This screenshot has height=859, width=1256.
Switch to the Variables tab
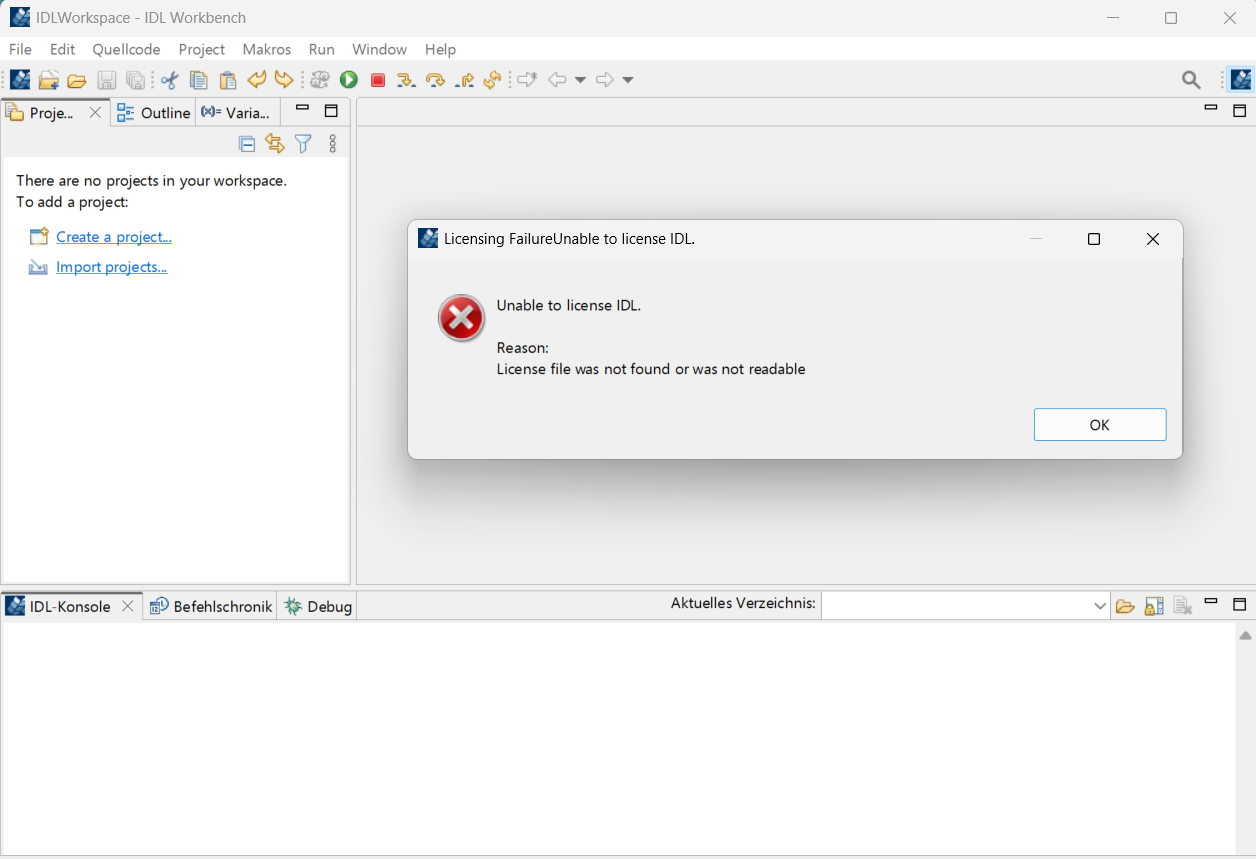tap(235, 113)
